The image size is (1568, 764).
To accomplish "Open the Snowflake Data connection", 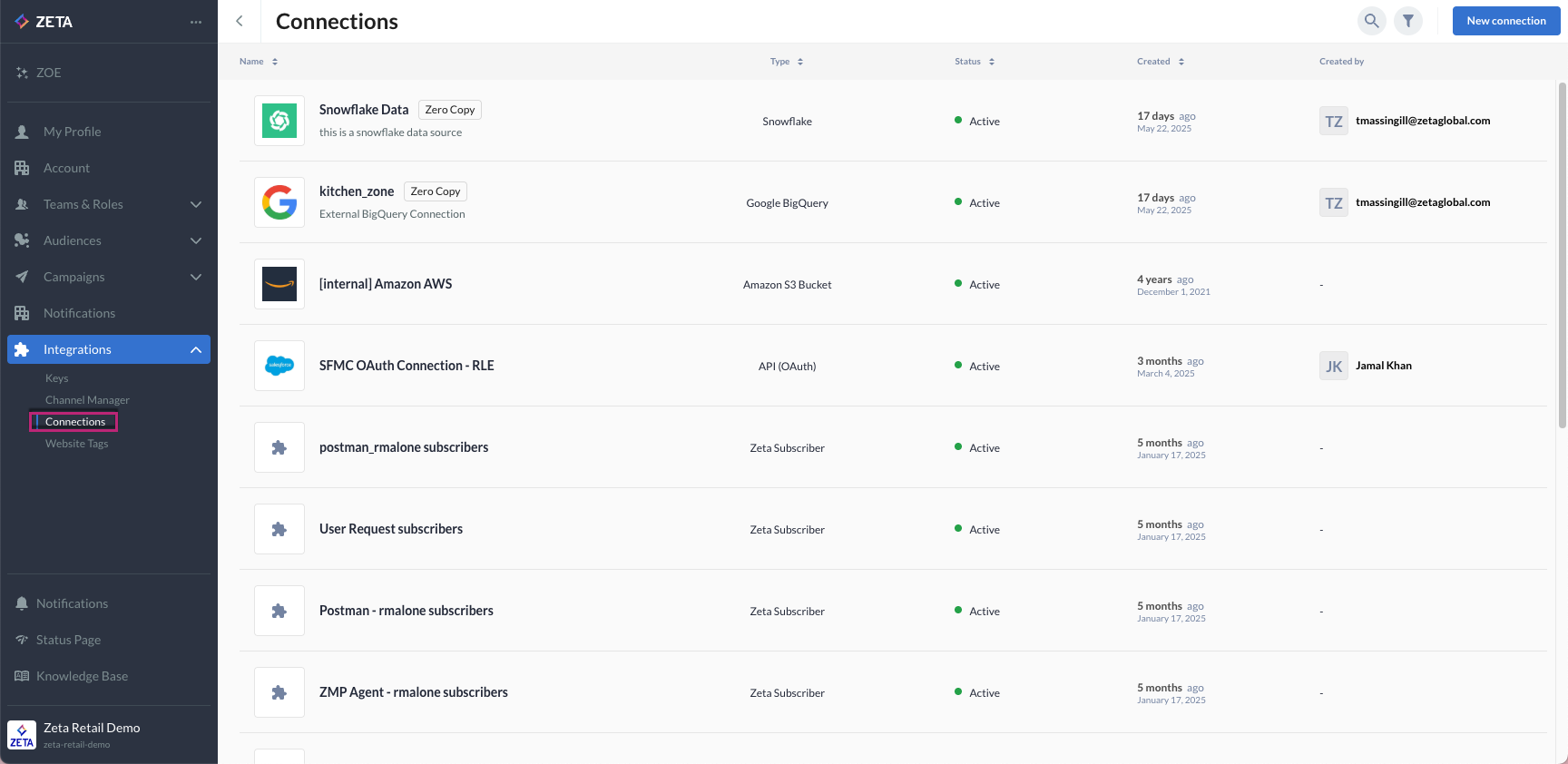I will [364, 110].
